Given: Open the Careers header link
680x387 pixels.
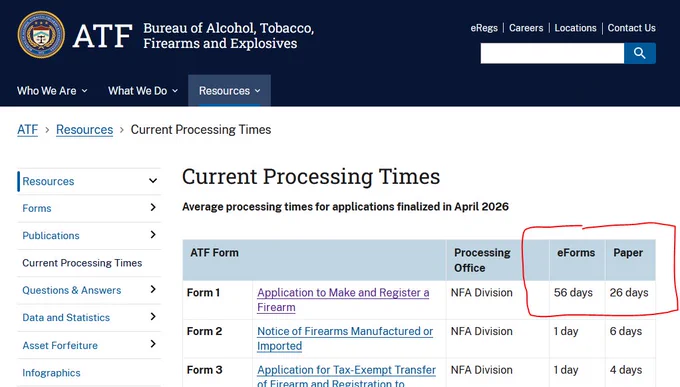Looking at the screenshot, I should [526, 28].
